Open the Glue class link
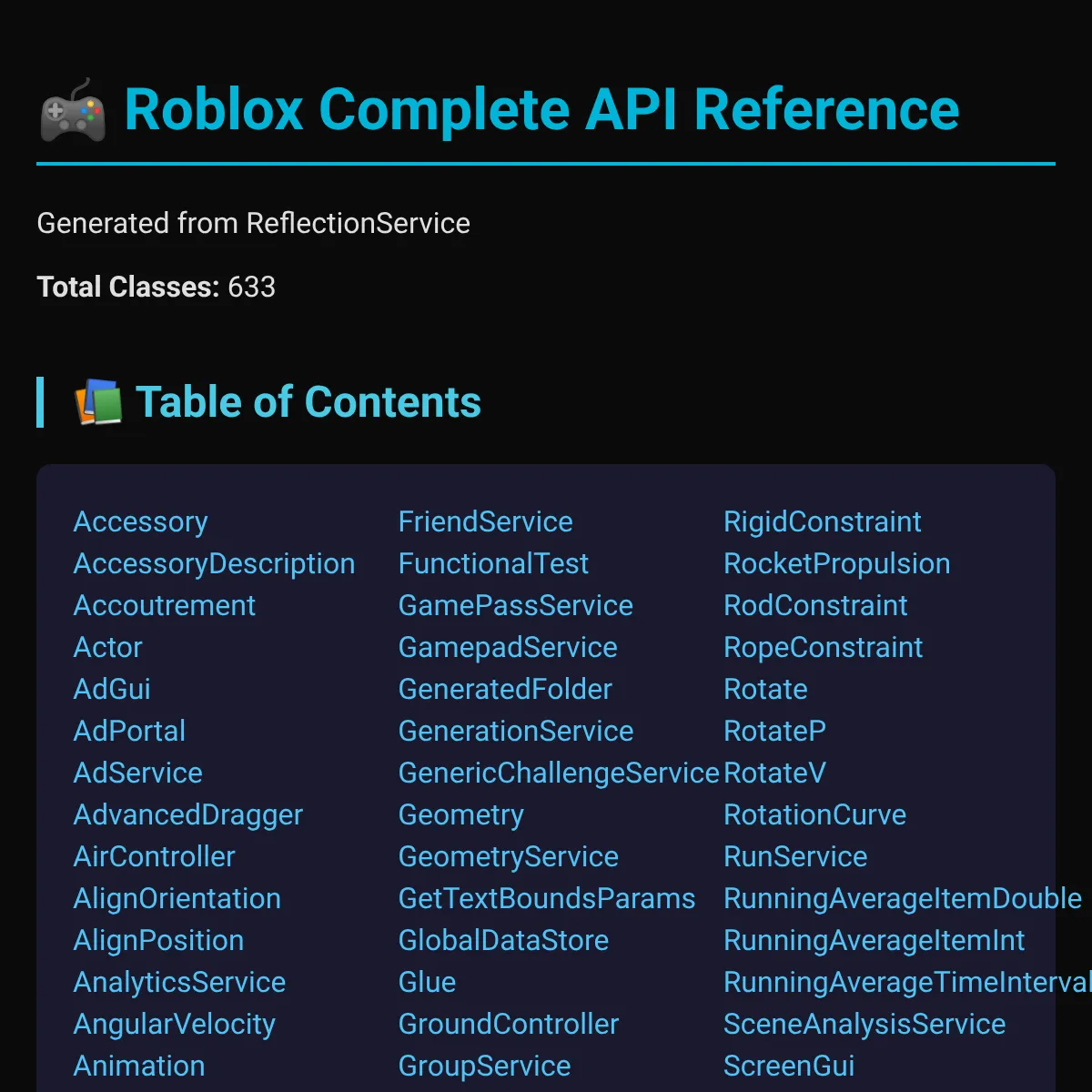Image resolution: width=1092 pixels, height=1092 pixels. click(x=427, y=983)
